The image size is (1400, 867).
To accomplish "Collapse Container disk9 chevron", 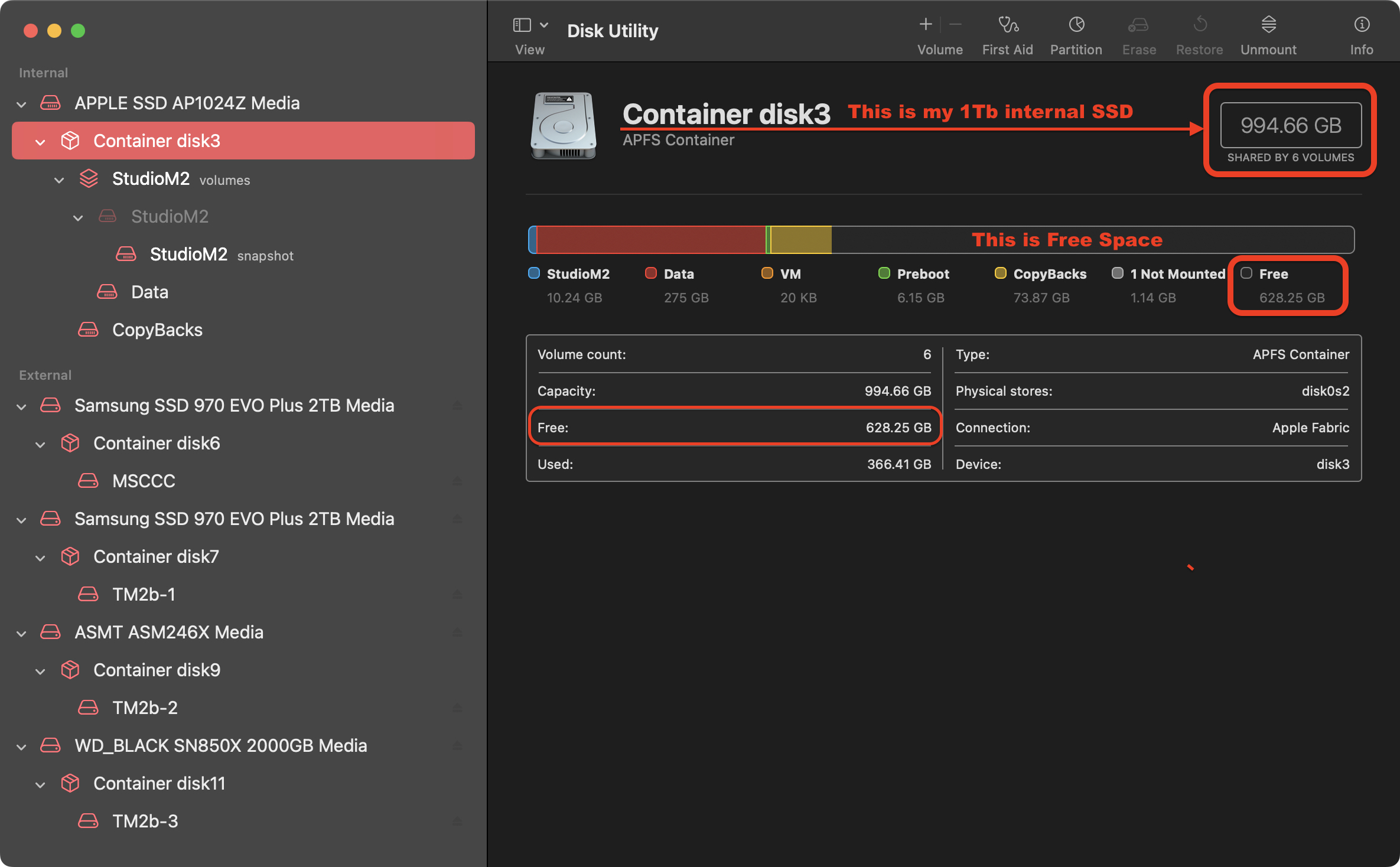I will (40, 672).
